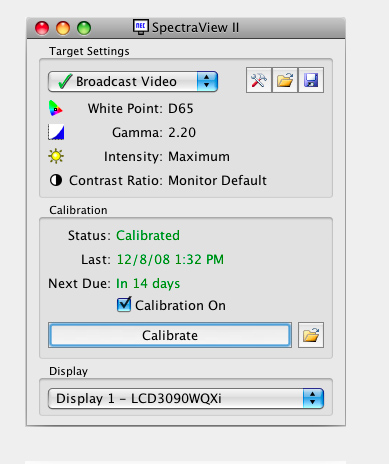Image resolution: width=389 pixels, height=464 pixels.
Task: Click the Display section label
Action: click(x=69, y=371)
